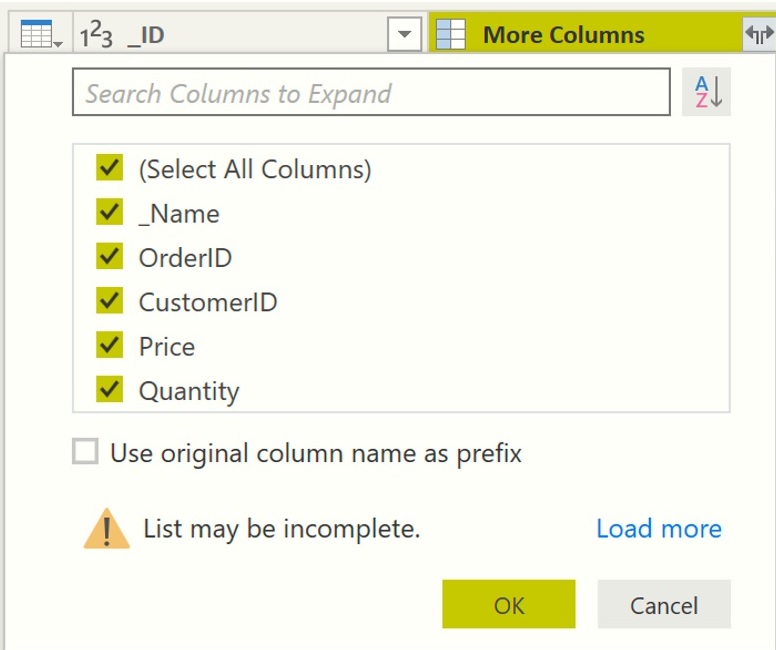Image resolution: width=776 pixels, height=650 pixels.
Task: Uncheck the OrderID column checkbox
Action: pos(109,257)
